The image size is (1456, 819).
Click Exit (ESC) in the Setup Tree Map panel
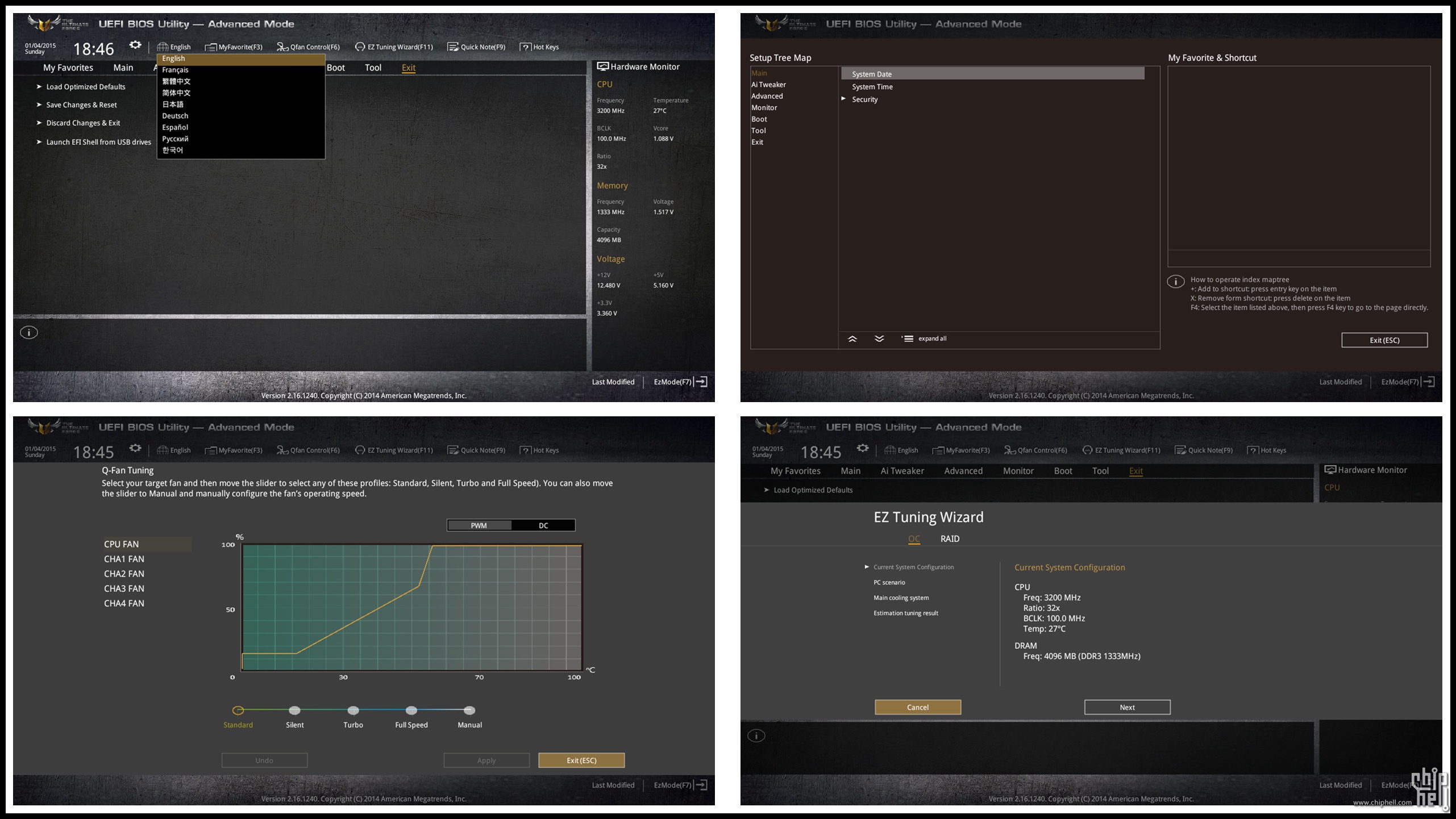coord(1384,340)
